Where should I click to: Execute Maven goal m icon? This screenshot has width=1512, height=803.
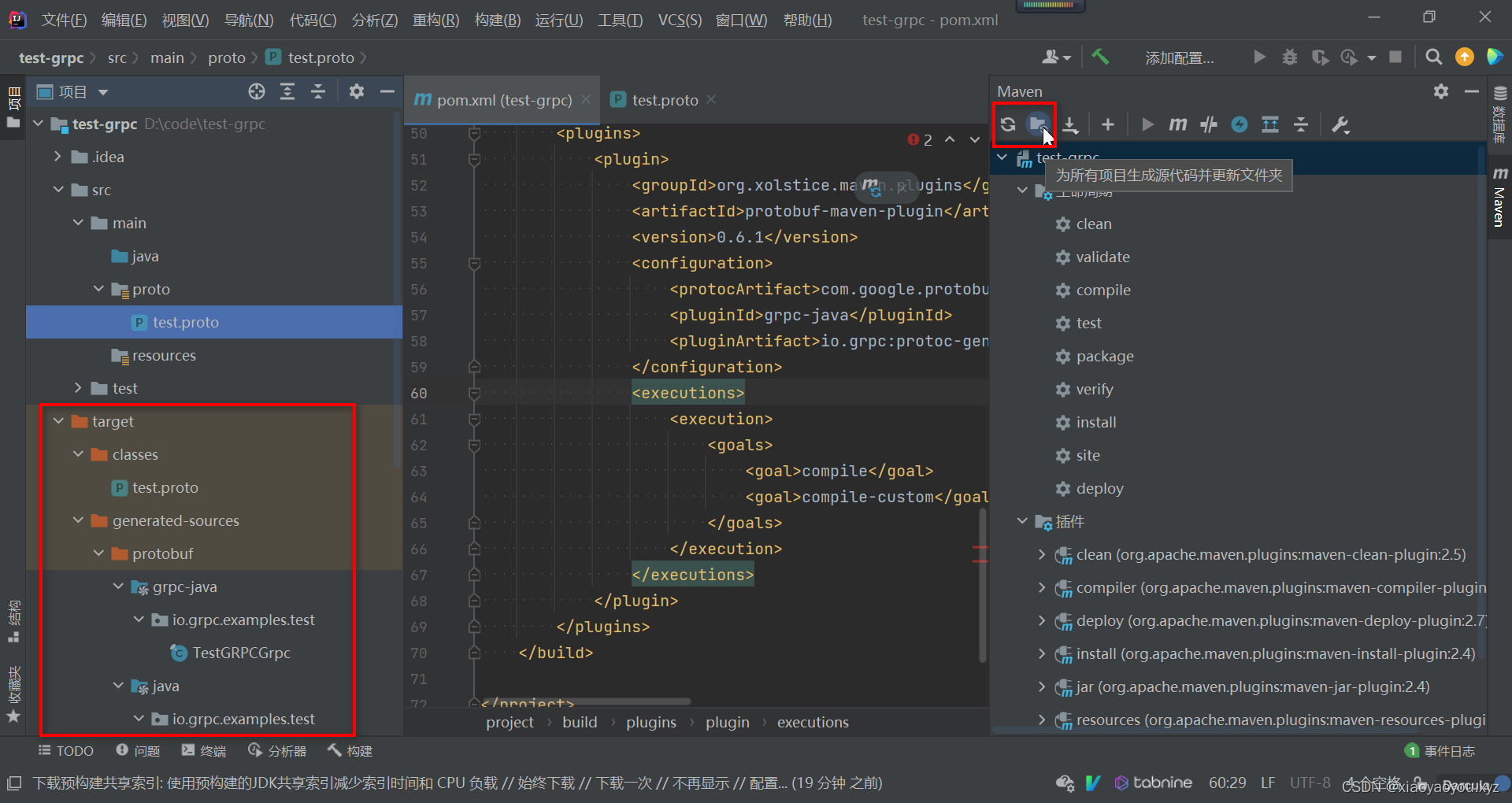1178,124
